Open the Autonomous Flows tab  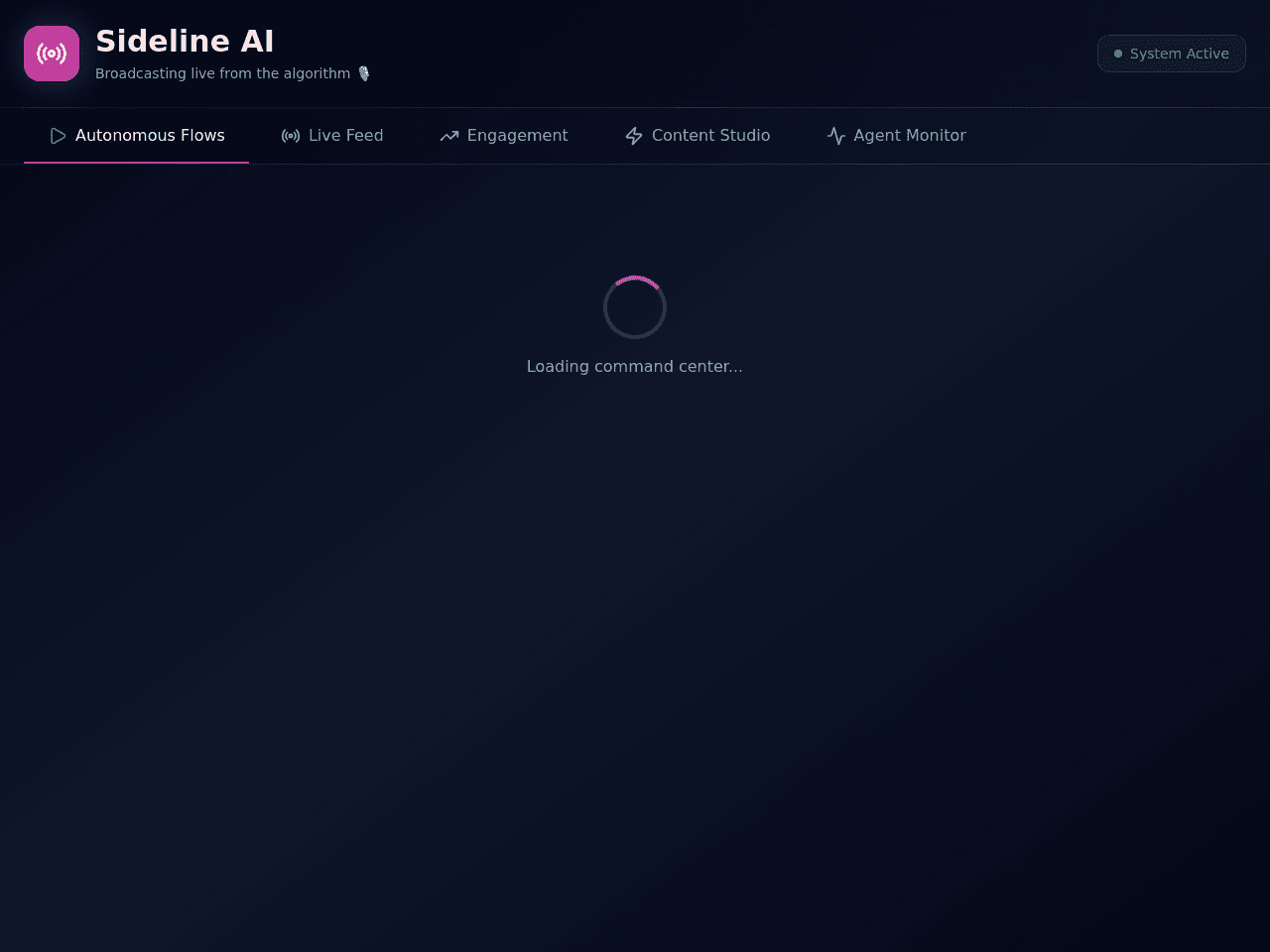click(136, 136)
